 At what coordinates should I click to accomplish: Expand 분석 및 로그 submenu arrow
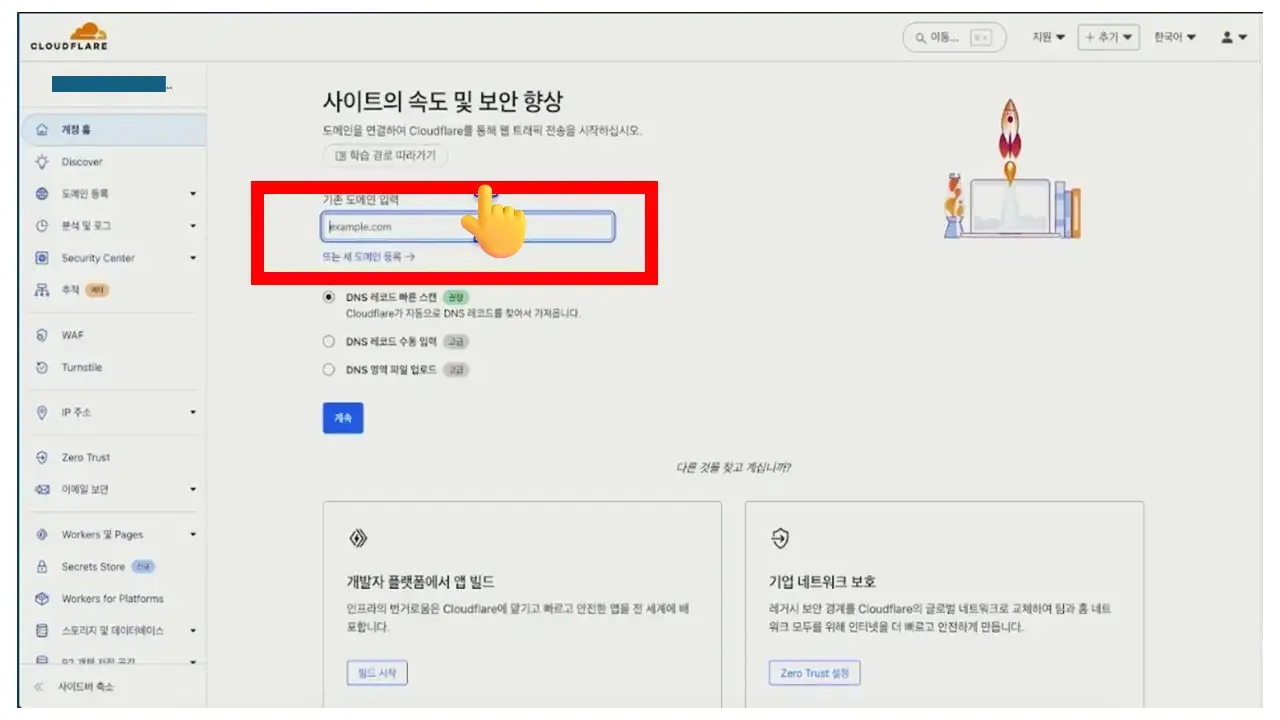coord(193,226)
